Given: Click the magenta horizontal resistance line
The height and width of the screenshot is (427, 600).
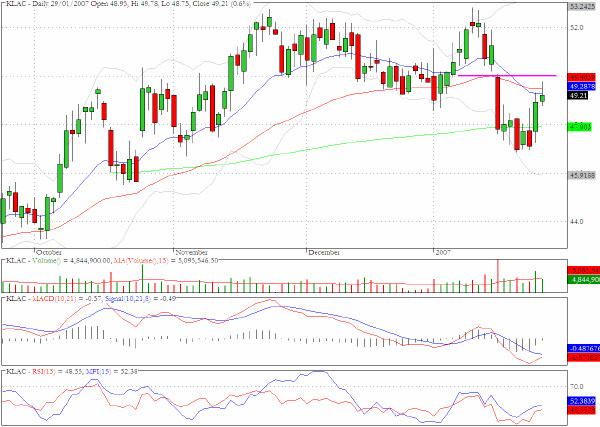Looking at the screenshot, I should tap(507, 76).
